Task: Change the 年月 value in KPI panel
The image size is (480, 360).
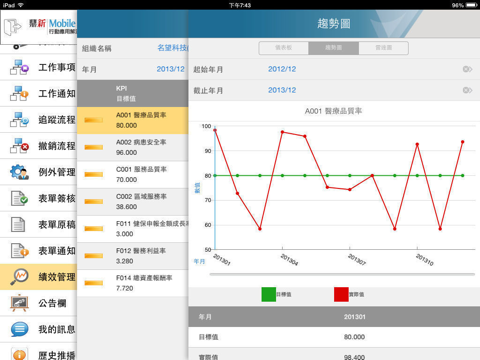Action: [x=170, y=69]
